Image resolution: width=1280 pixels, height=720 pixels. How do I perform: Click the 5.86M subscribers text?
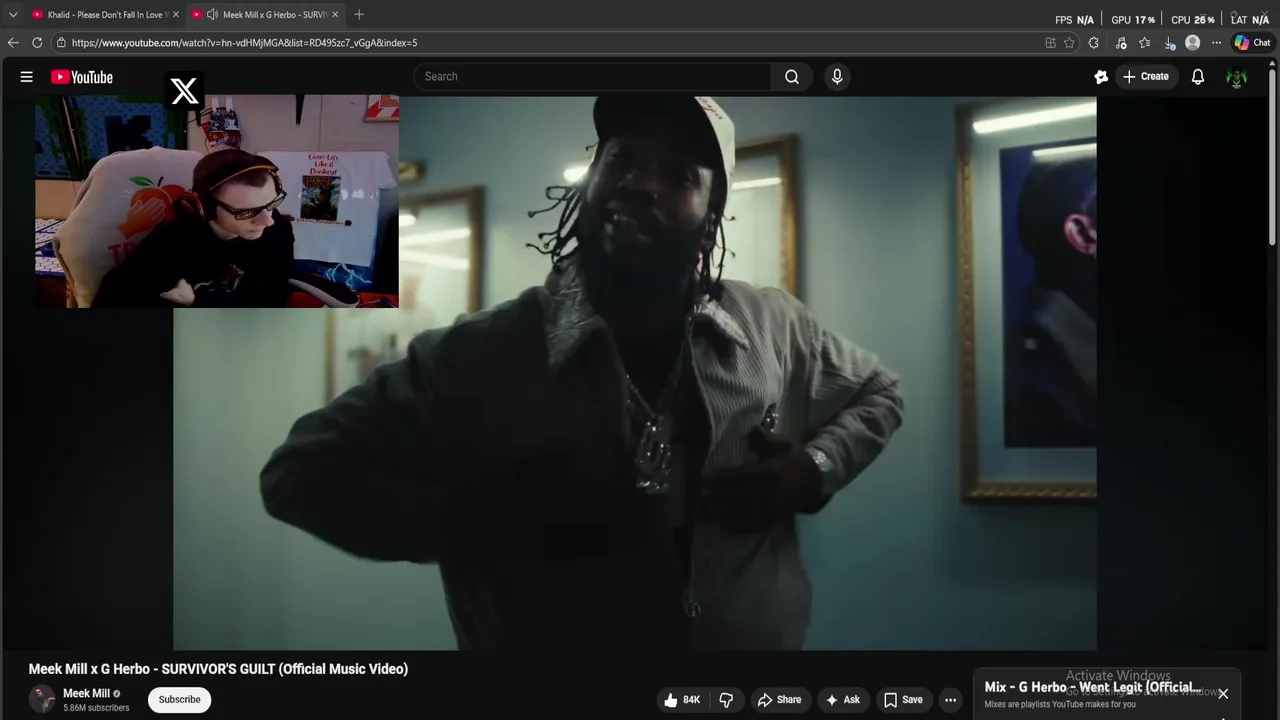pos(96,708)
